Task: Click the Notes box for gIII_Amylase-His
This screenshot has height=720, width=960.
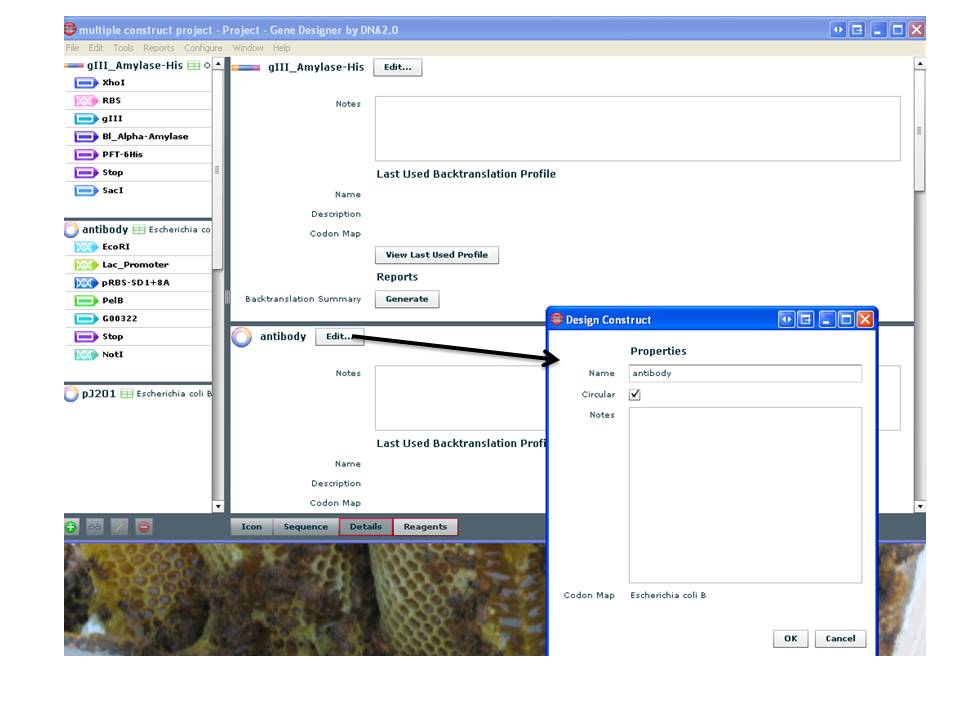Action: [x=637, y=129]
